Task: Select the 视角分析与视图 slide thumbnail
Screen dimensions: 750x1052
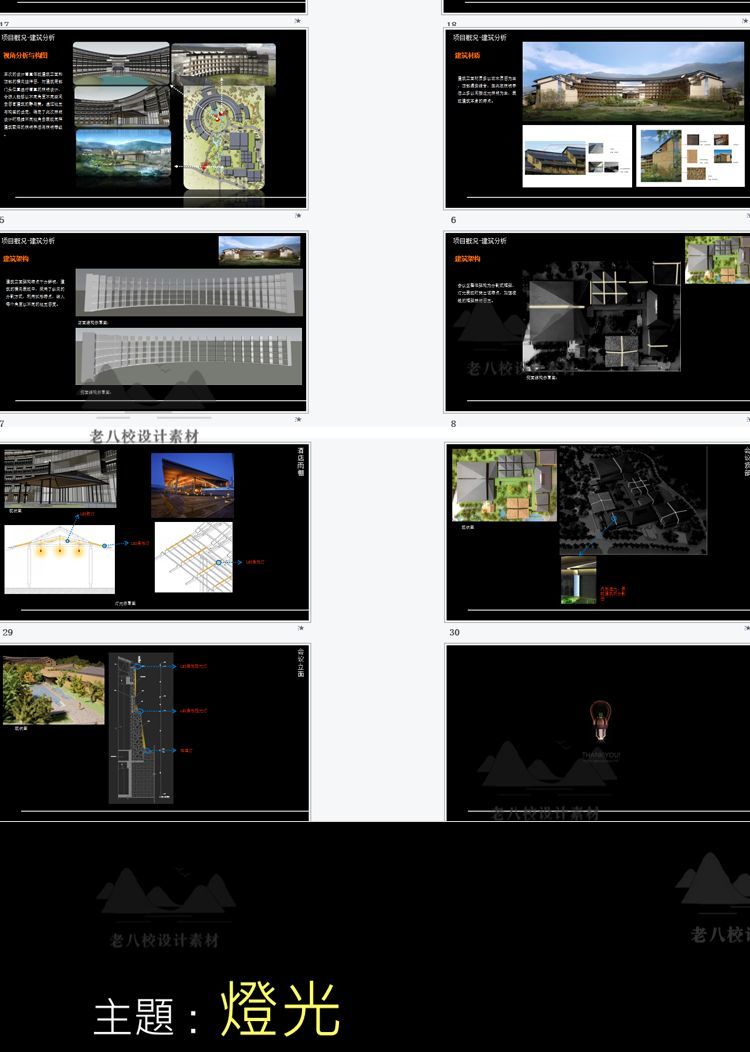Action: 153,117
